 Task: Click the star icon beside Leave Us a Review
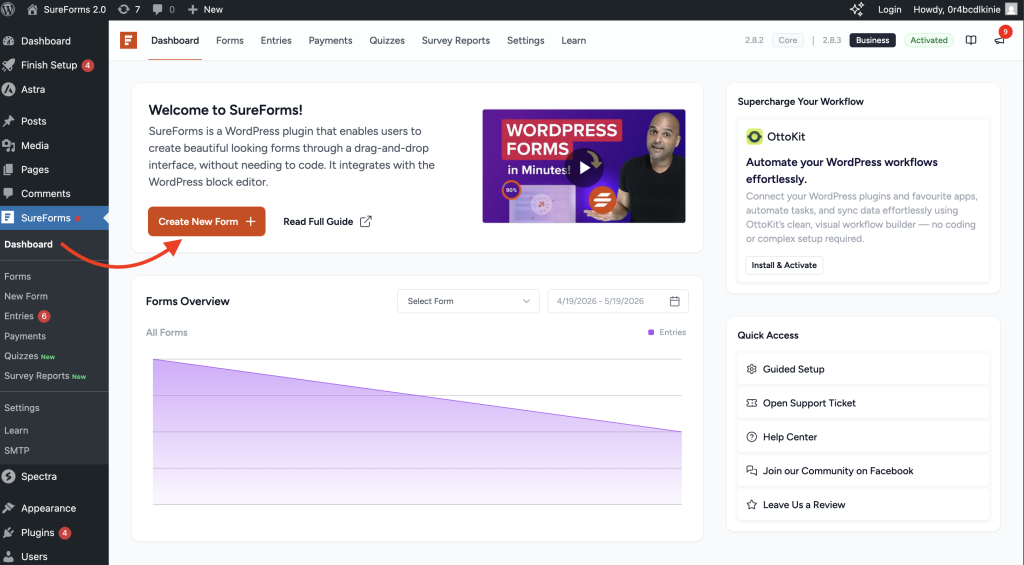pyautogui.click(x=752, y=505)
